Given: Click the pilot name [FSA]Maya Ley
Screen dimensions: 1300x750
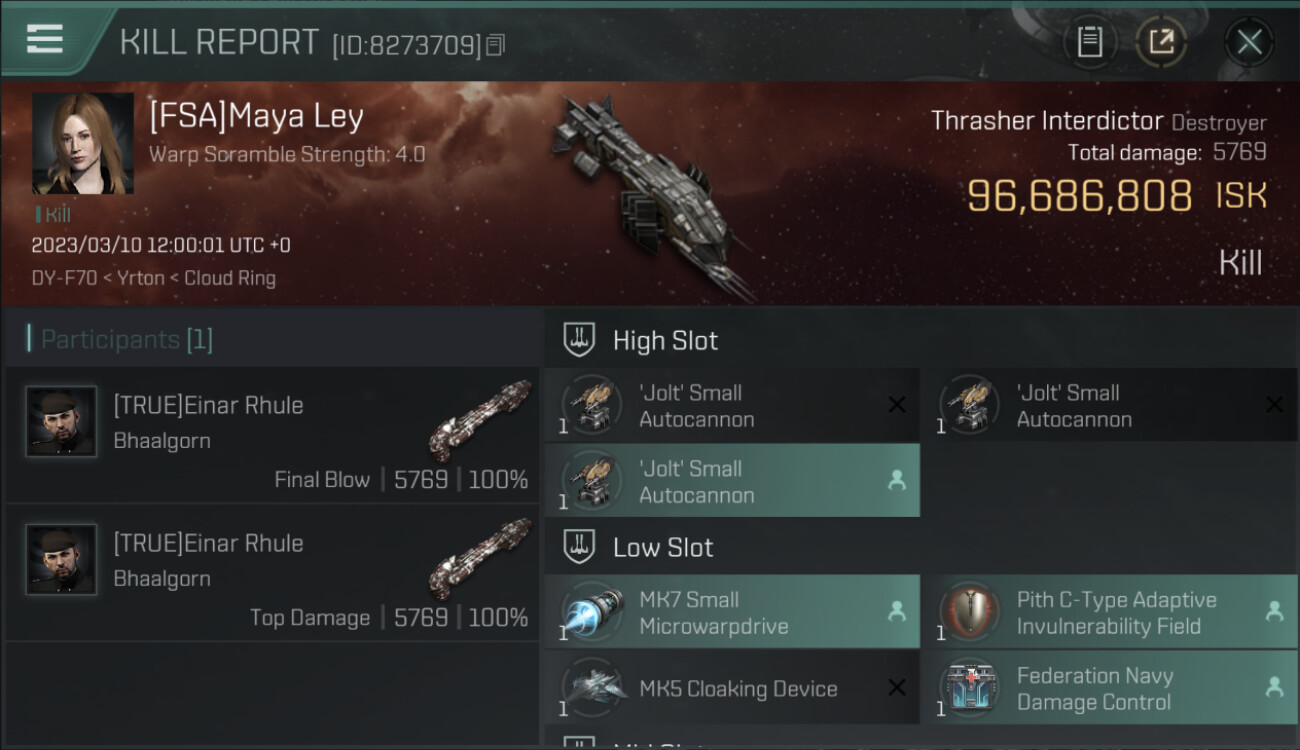Looking at the screenshot, I should [x=256, y=117].
